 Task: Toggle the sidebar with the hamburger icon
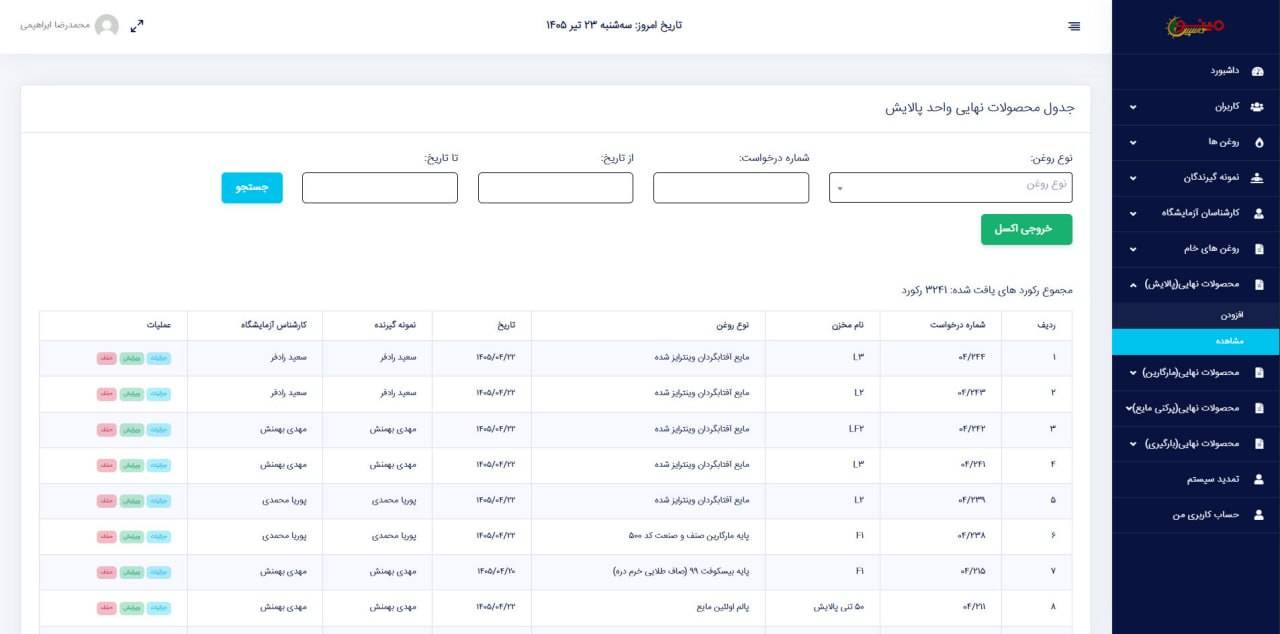tap(1074, 26)
